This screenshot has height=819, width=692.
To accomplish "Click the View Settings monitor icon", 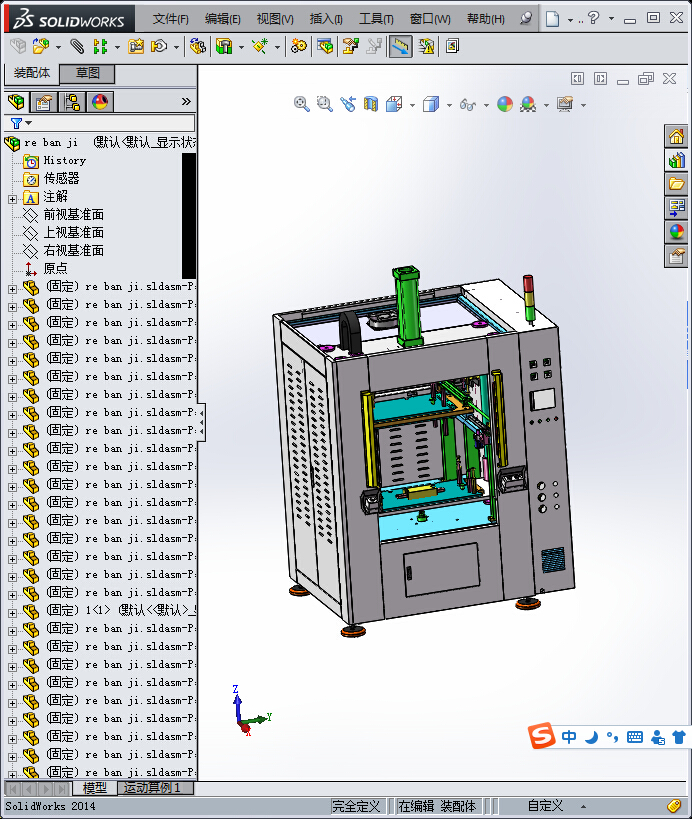I will tap(565, 104).
